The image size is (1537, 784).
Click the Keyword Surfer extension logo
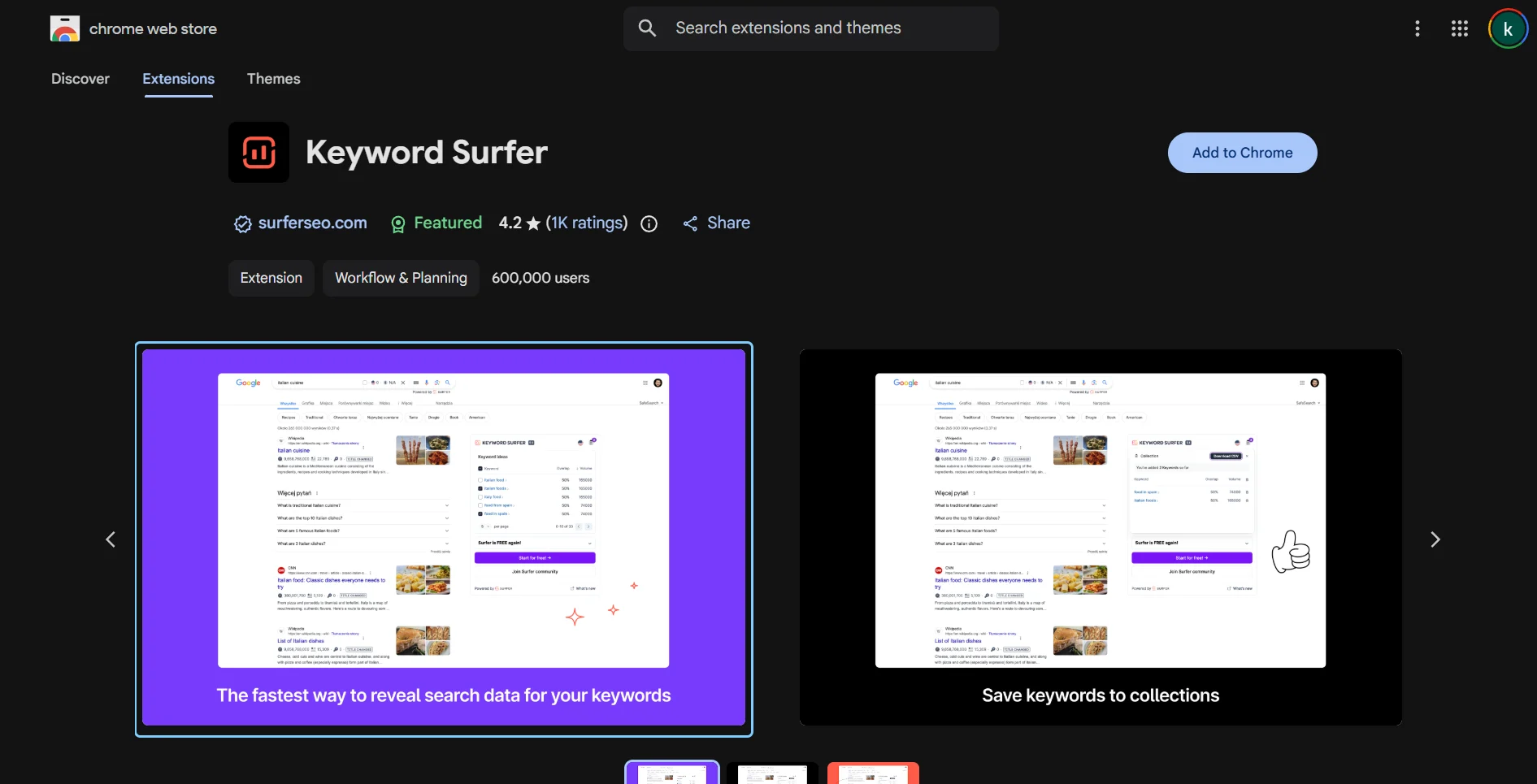click(x=258, y=152)
